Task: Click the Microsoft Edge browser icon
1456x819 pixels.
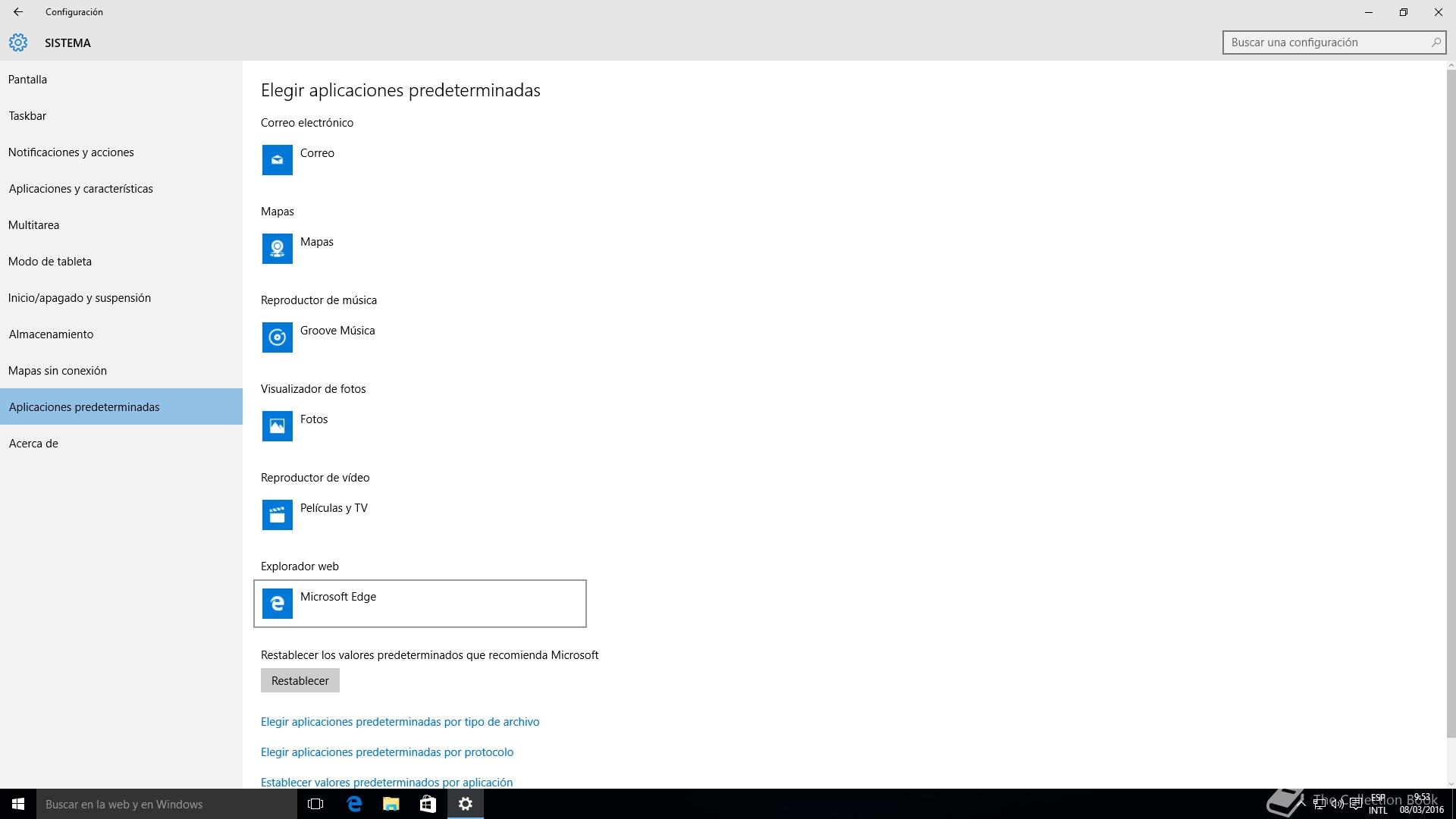Action: click(277, 604)
